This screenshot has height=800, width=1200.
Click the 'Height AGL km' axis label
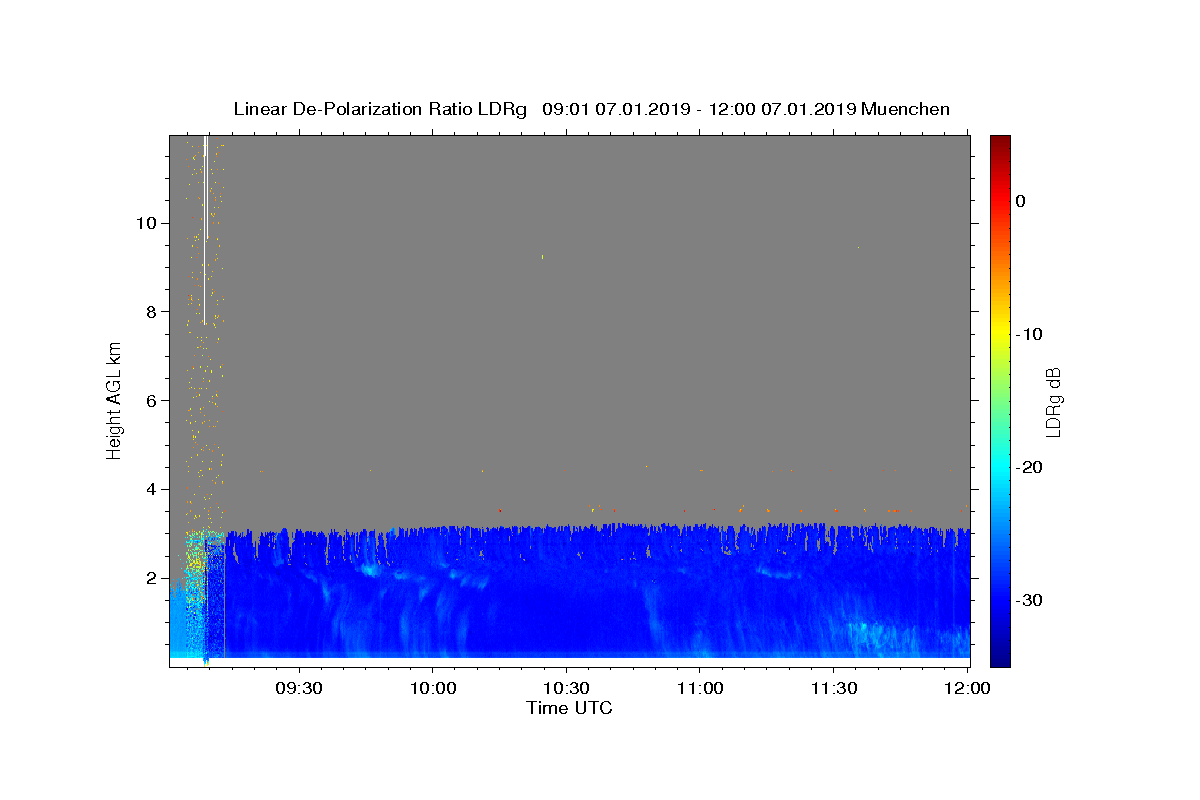pos(114,399)
